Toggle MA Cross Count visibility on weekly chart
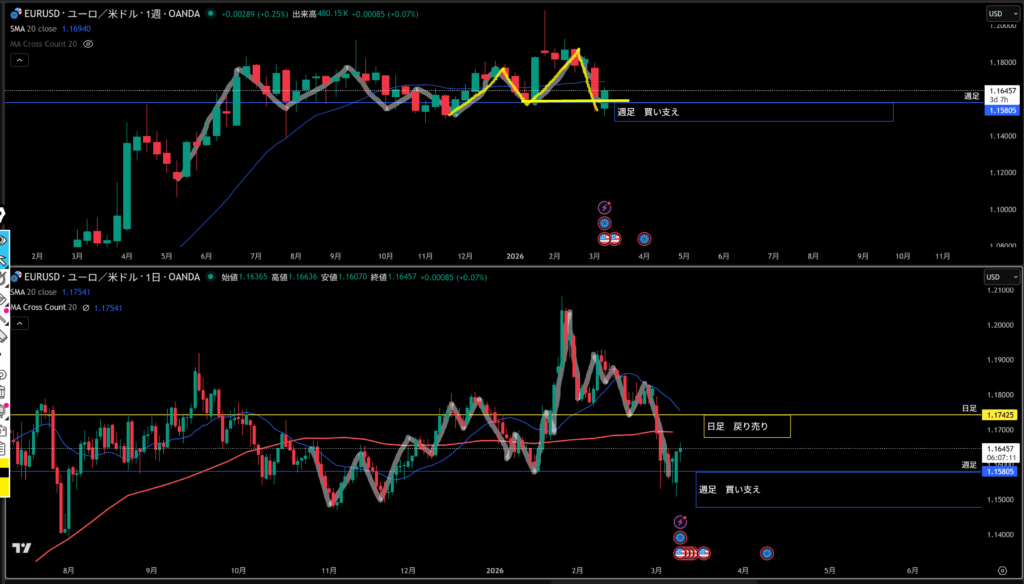 [88, 45]
